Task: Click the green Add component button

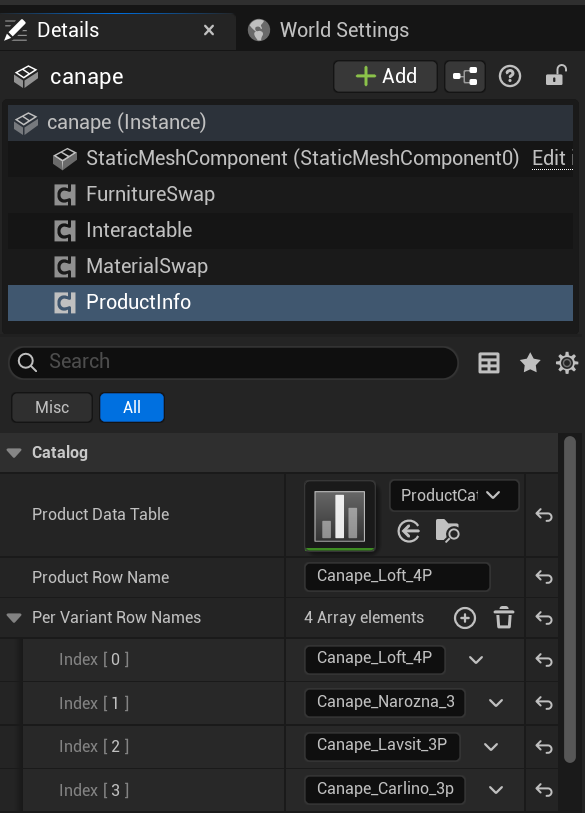Action: (385, 76)
